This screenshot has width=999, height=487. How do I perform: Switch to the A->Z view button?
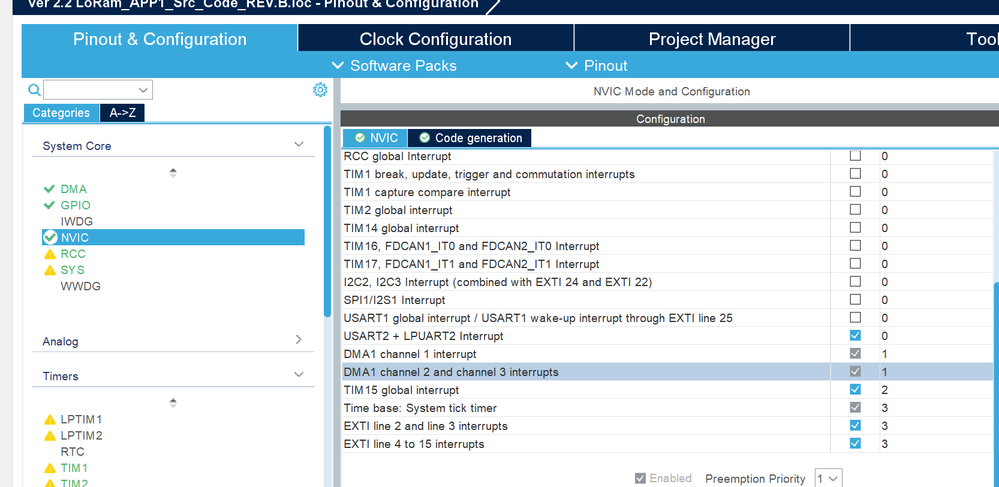coord(123,113)
